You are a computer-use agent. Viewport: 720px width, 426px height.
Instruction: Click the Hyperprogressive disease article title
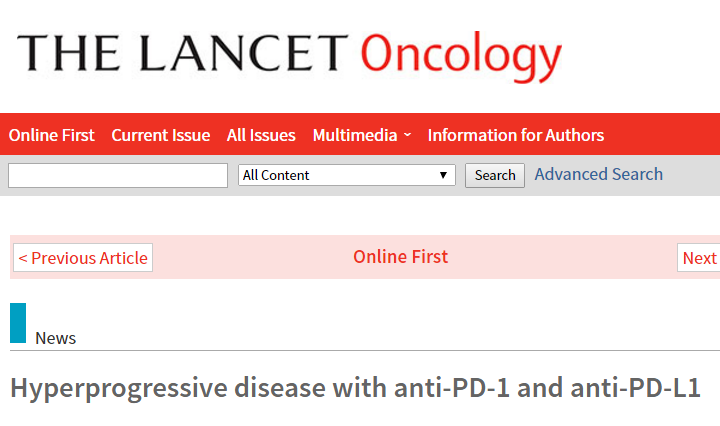point(355,388)
